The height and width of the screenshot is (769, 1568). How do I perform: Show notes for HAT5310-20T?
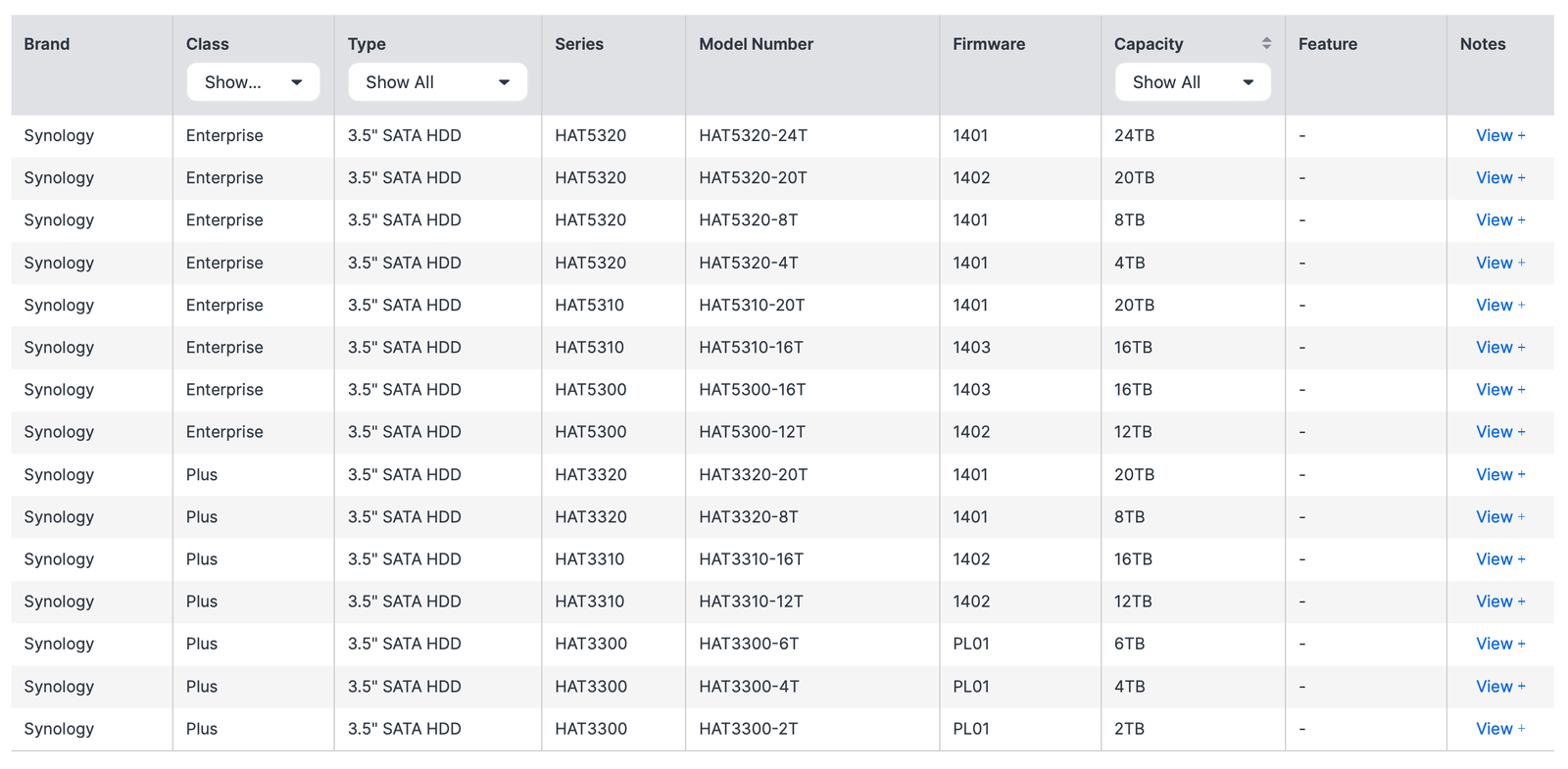tap(1500, 305)
